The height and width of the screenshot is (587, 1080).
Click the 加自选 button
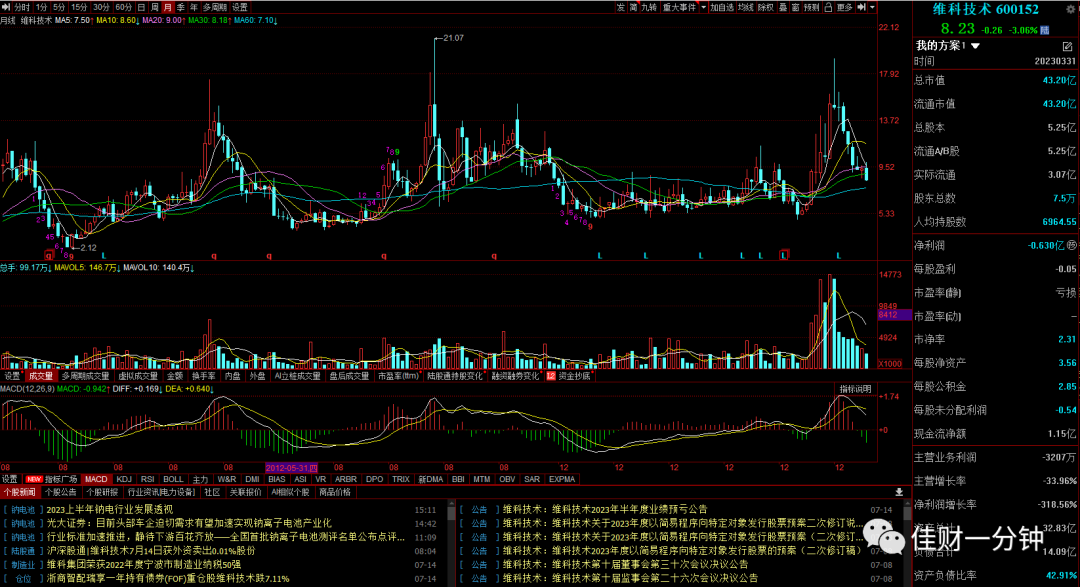(722, 7)
